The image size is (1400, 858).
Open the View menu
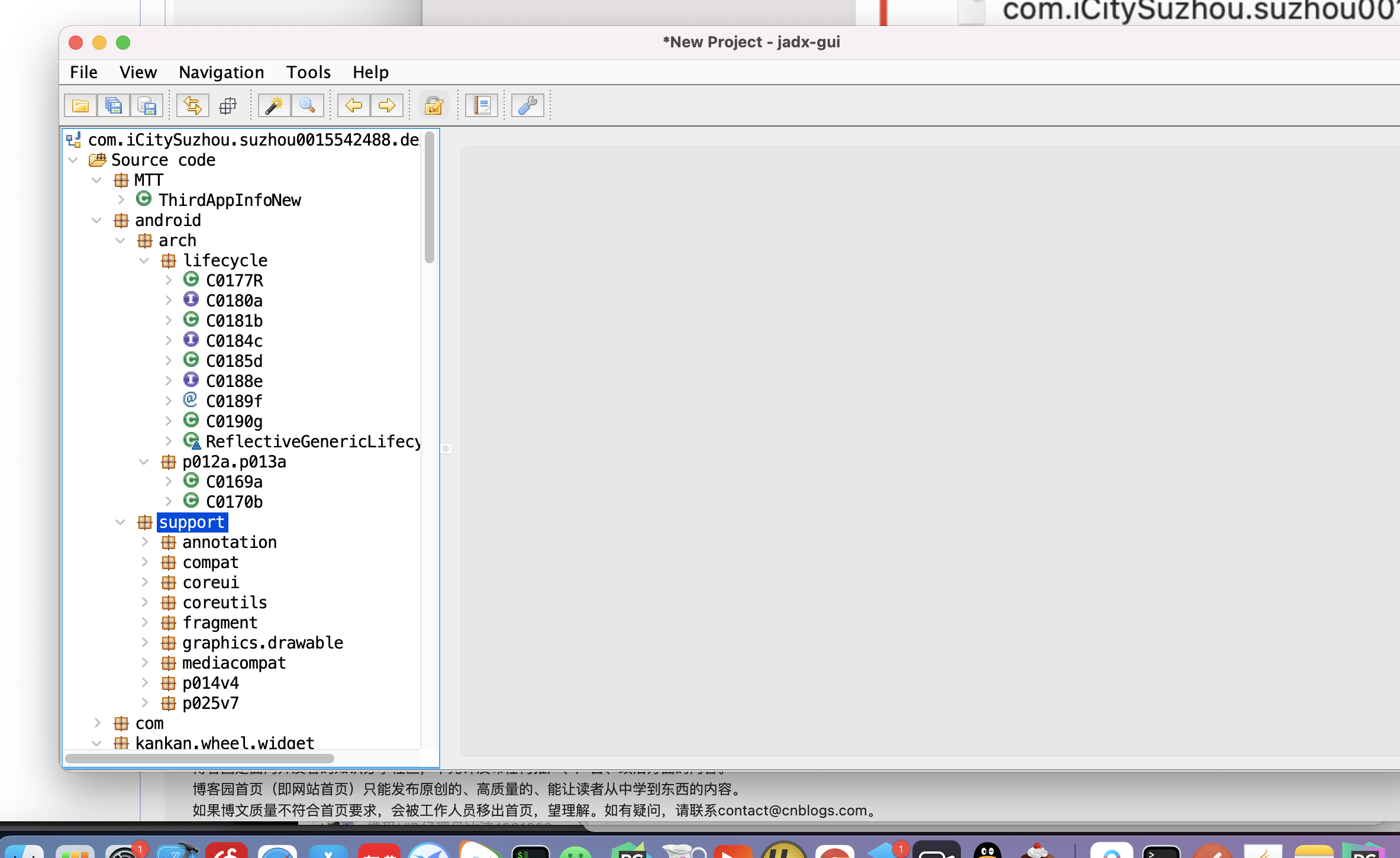138,72
